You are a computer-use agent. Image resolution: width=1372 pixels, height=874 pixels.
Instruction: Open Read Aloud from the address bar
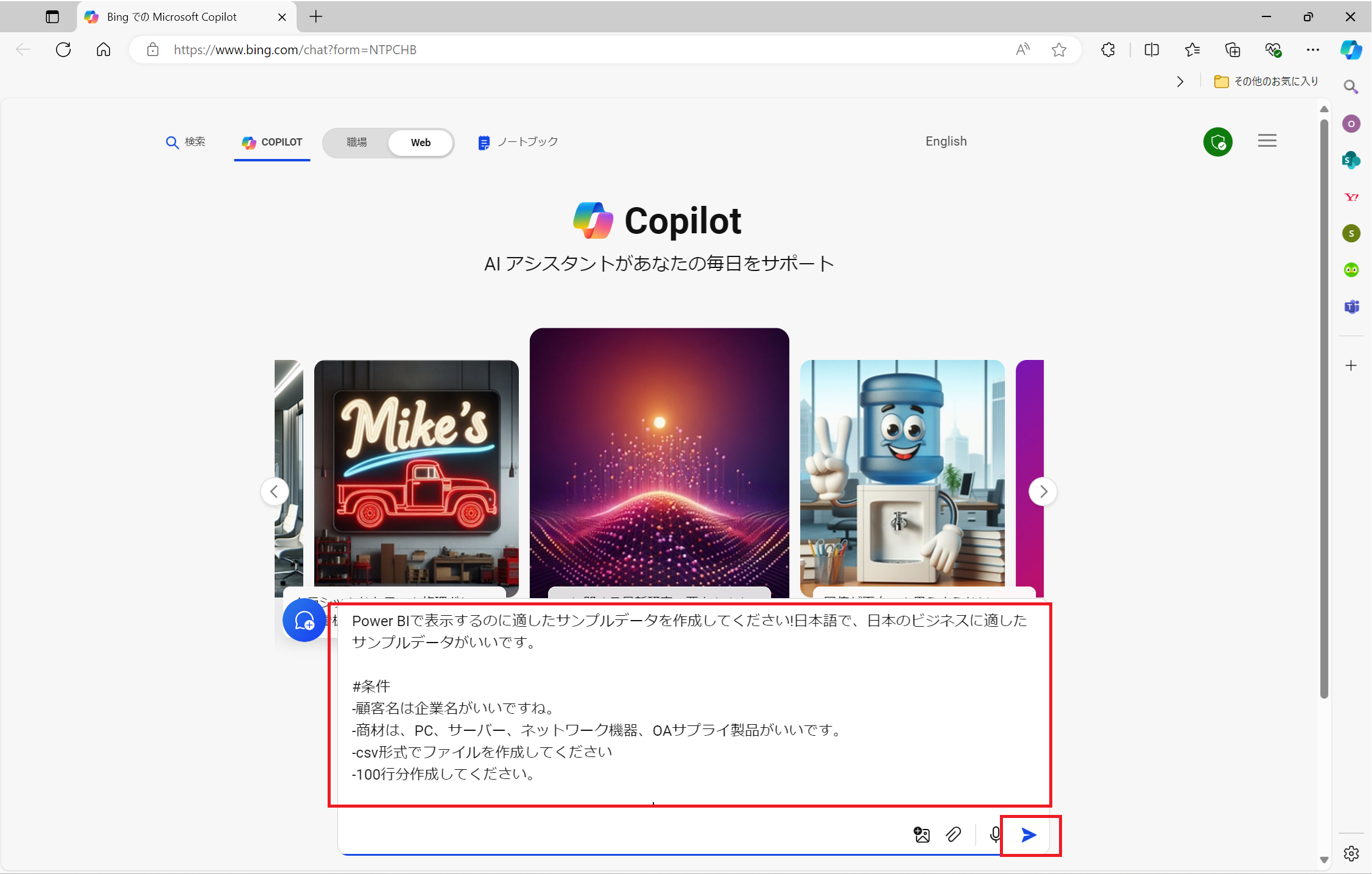point(1023,49)
